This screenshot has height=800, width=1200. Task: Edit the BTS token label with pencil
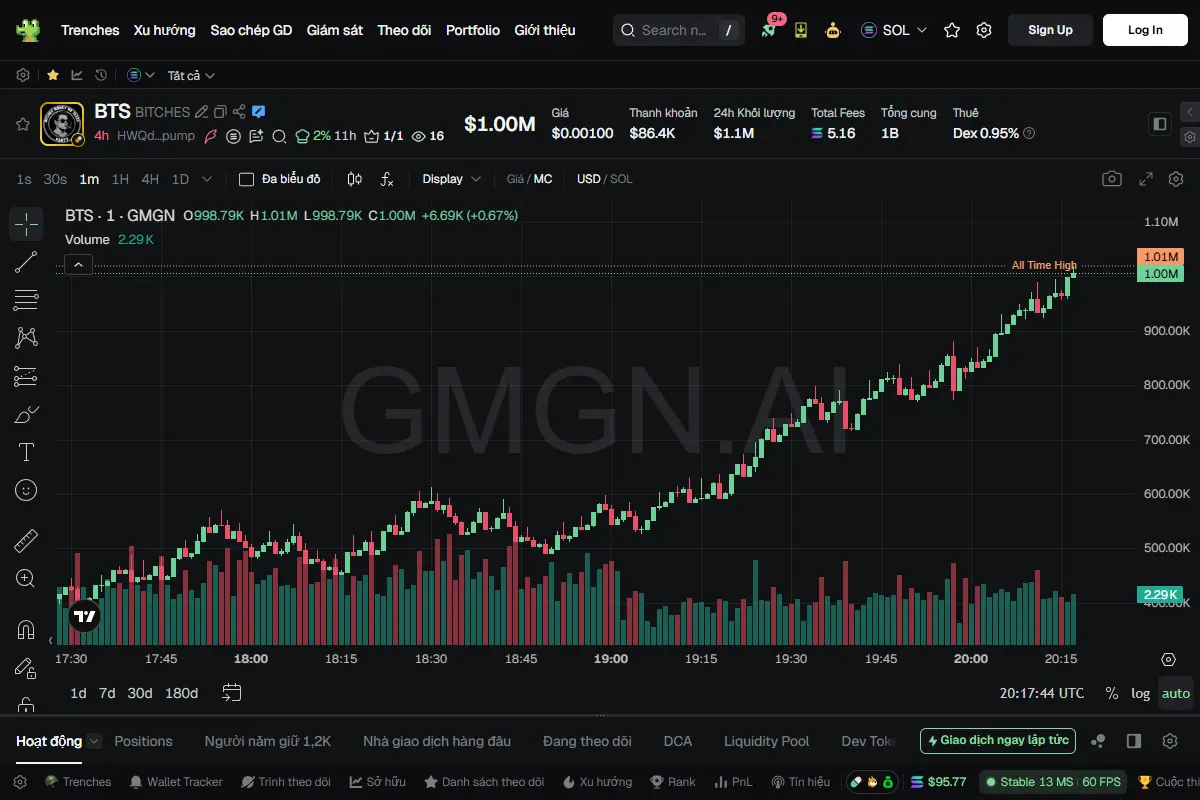(201, 112)
